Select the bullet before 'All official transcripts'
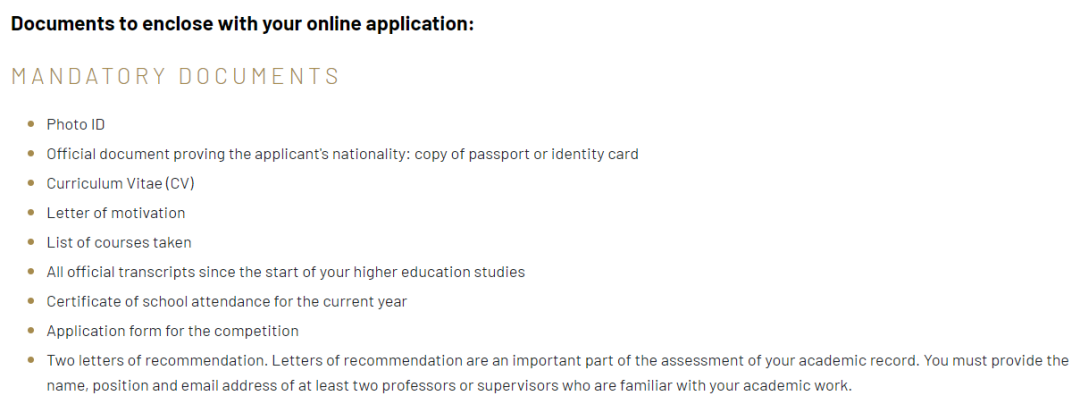 coord(30,272)
